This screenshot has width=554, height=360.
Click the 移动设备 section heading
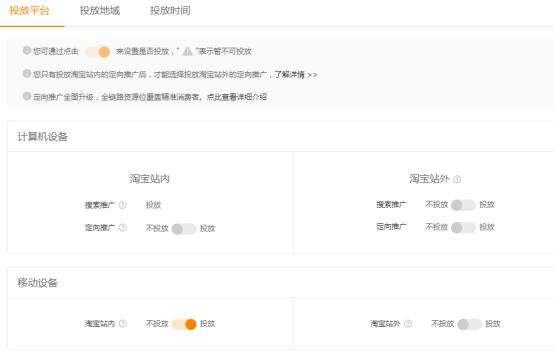37,283
